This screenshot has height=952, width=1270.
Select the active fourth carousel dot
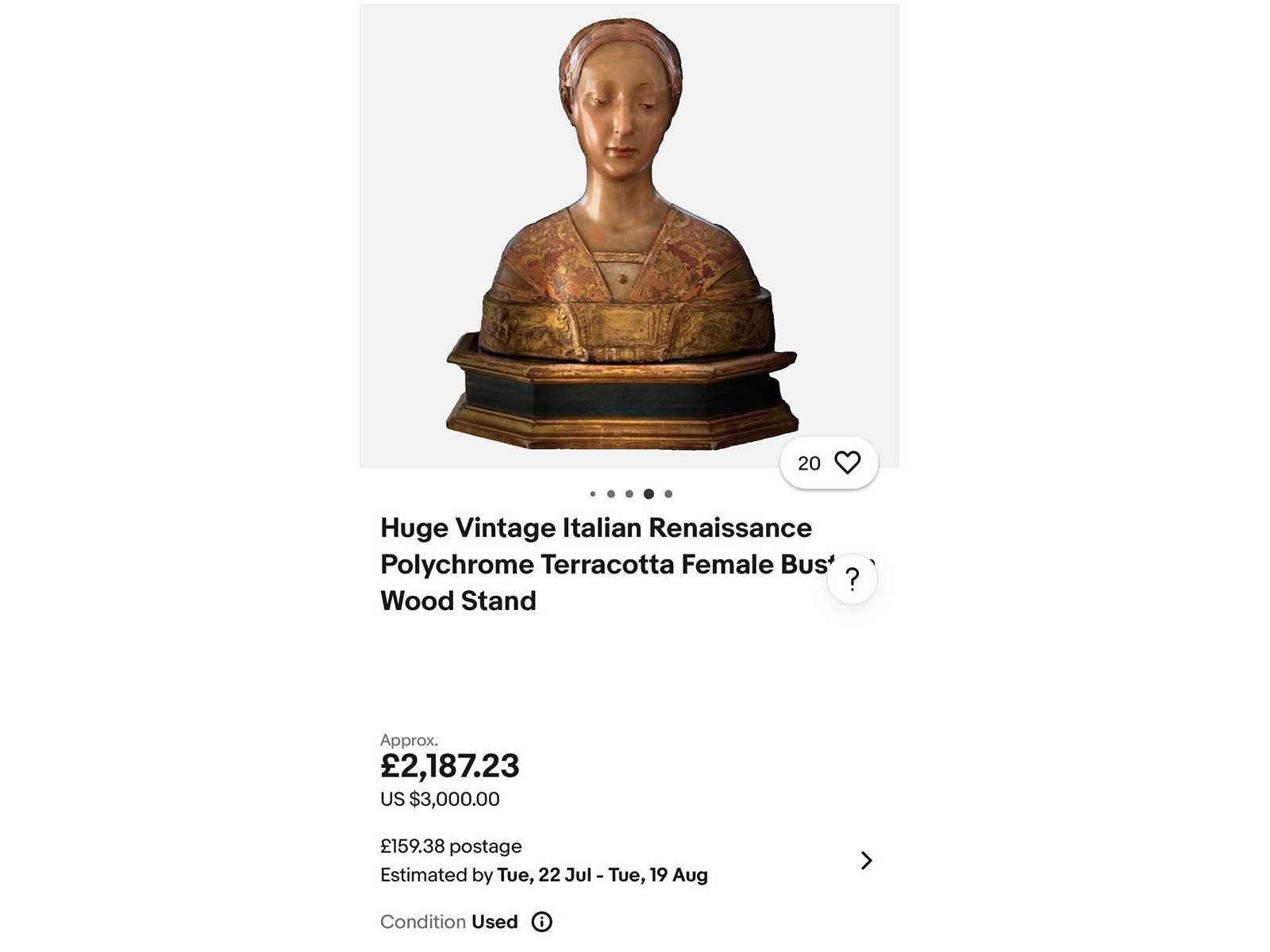pos(648,494)
